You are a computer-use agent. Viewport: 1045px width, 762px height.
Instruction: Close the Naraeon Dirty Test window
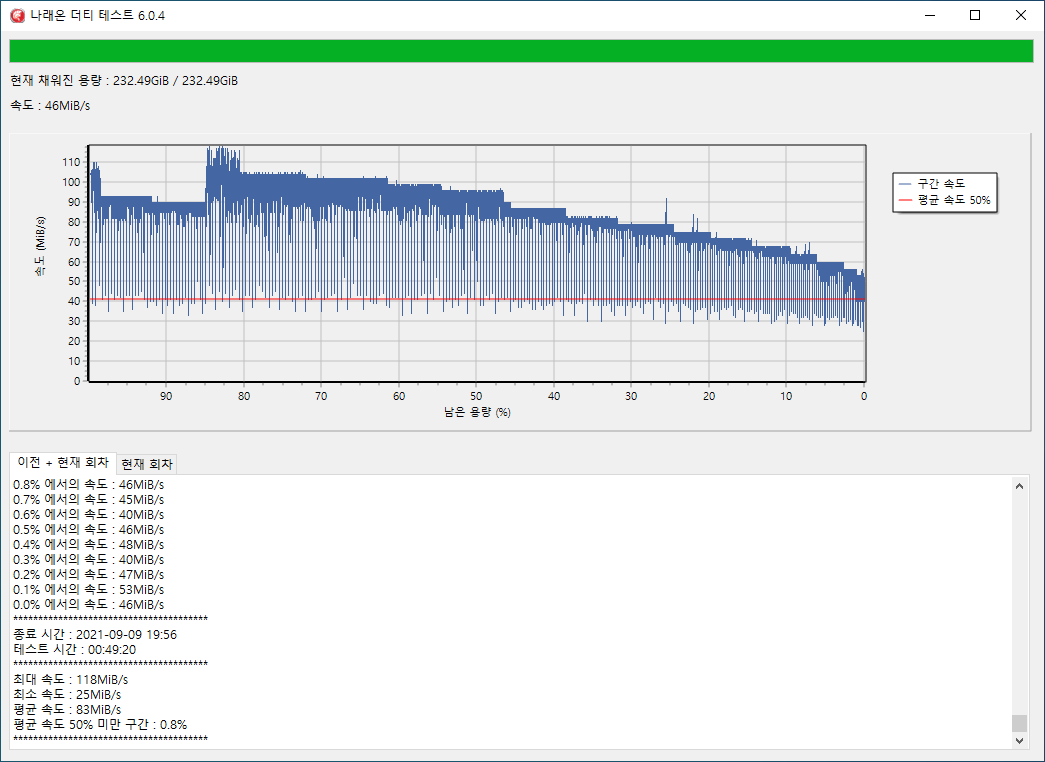1020,15
